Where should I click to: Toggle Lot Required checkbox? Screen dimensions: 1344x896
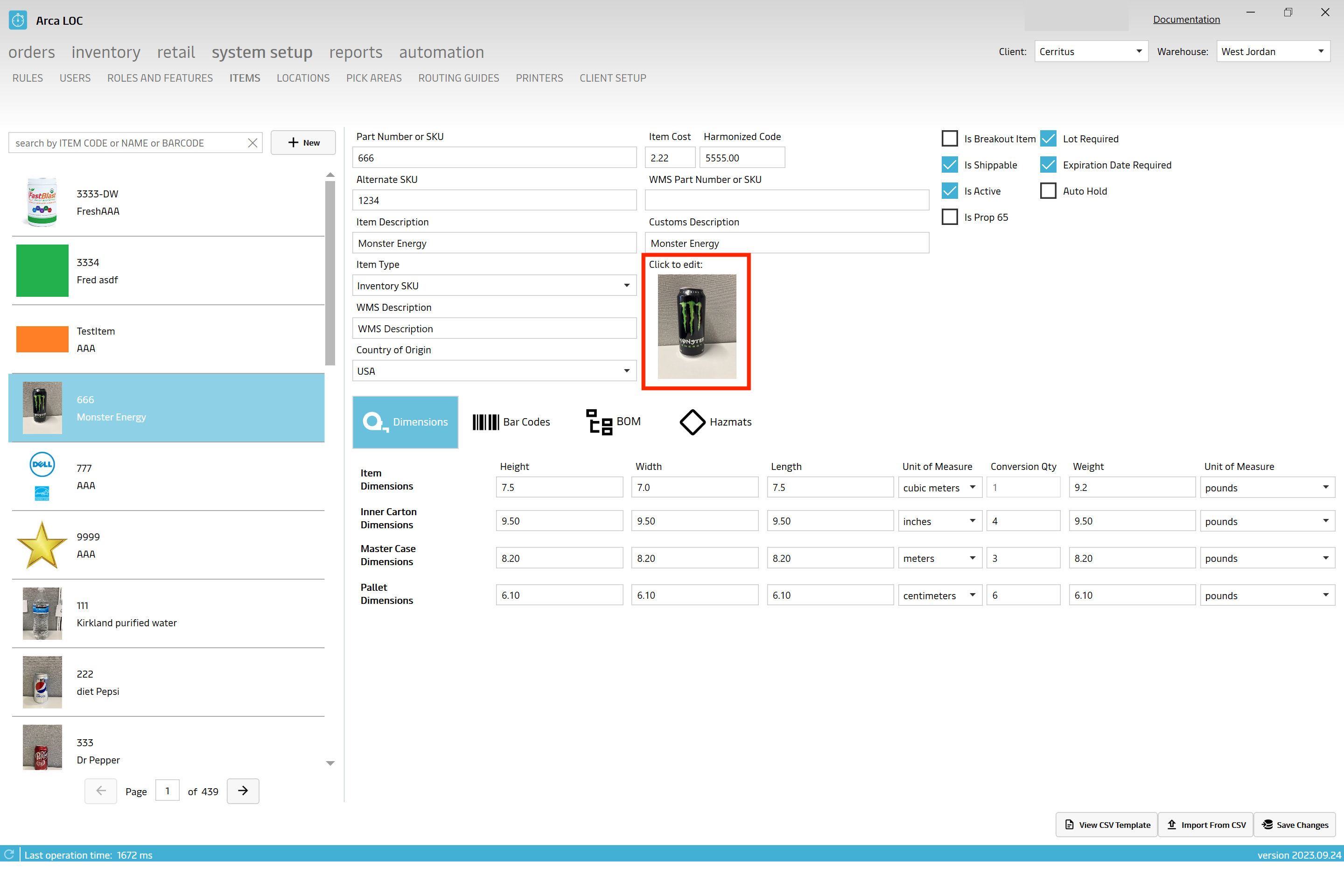pyautogui.click(x=1048, y=138)
